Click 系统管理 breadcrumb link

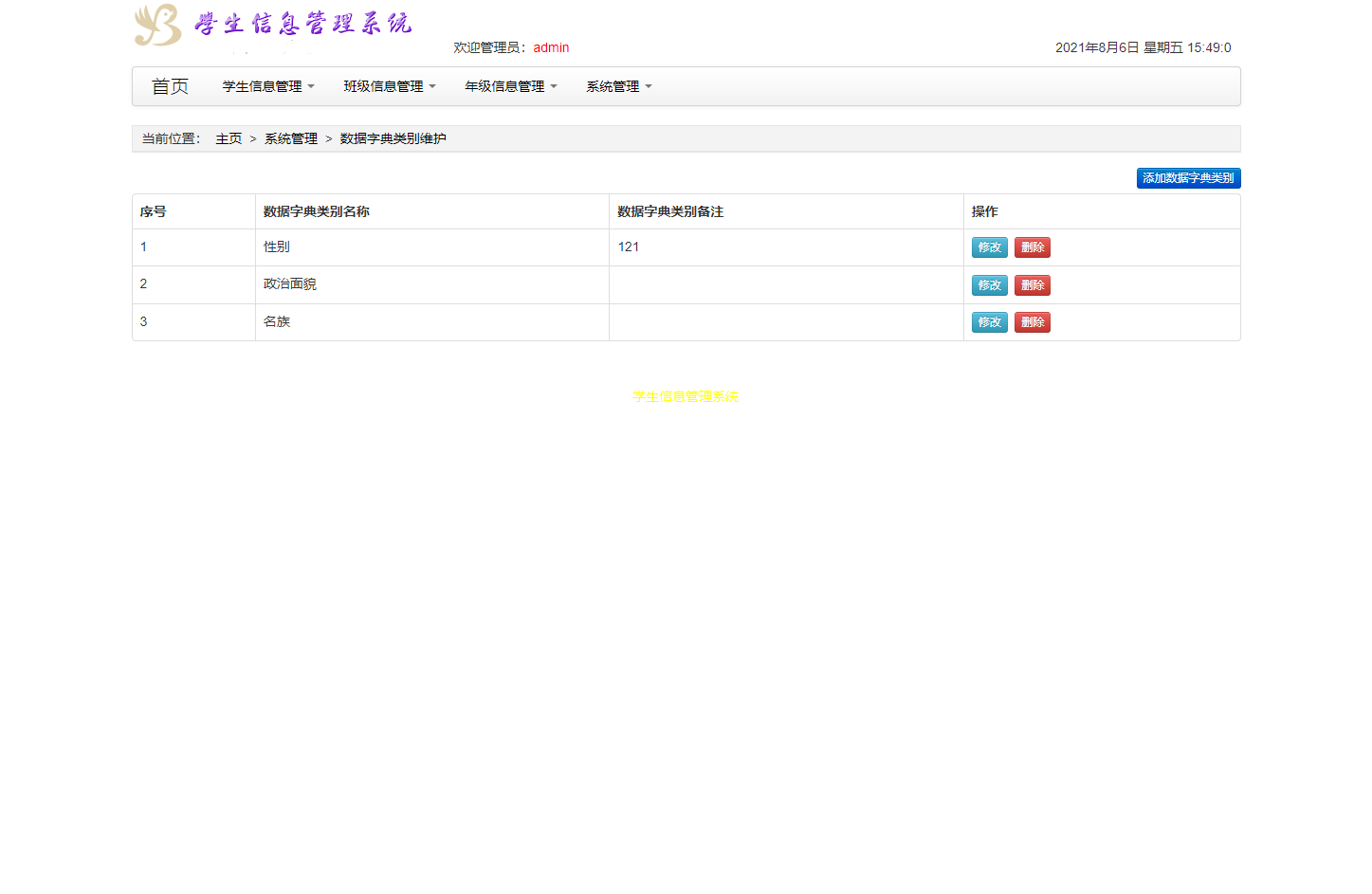click(291, 138)
